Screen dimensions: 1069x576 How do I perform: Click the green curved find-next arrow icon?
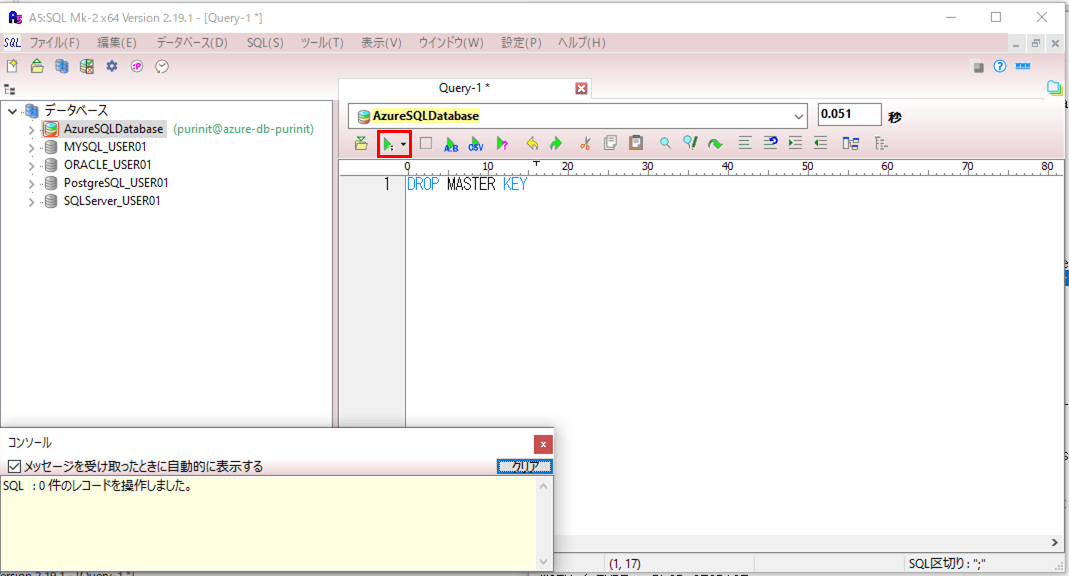point(714,143)
